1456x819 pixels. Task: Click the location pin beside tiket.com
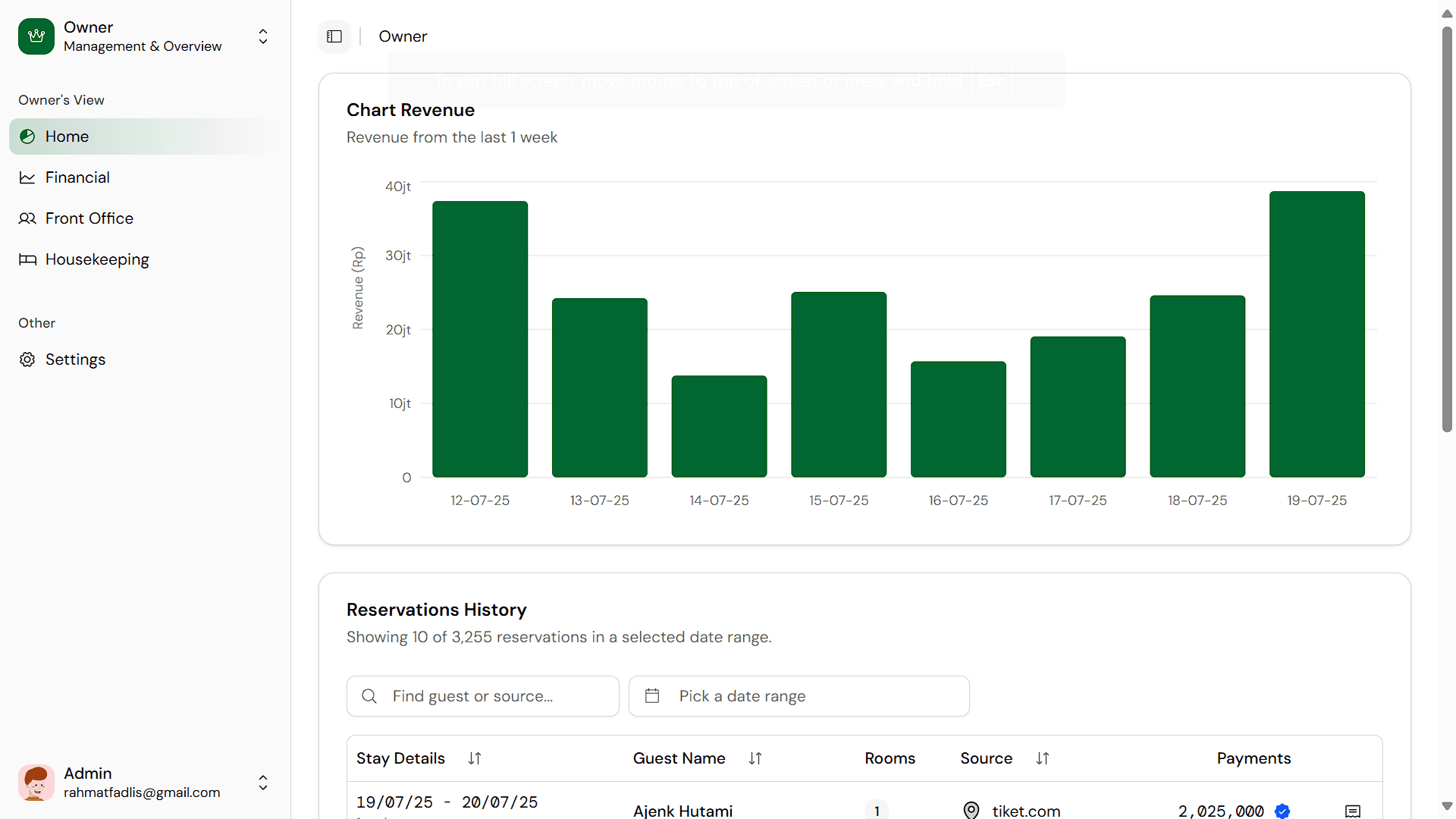click(x=971, y=810)
